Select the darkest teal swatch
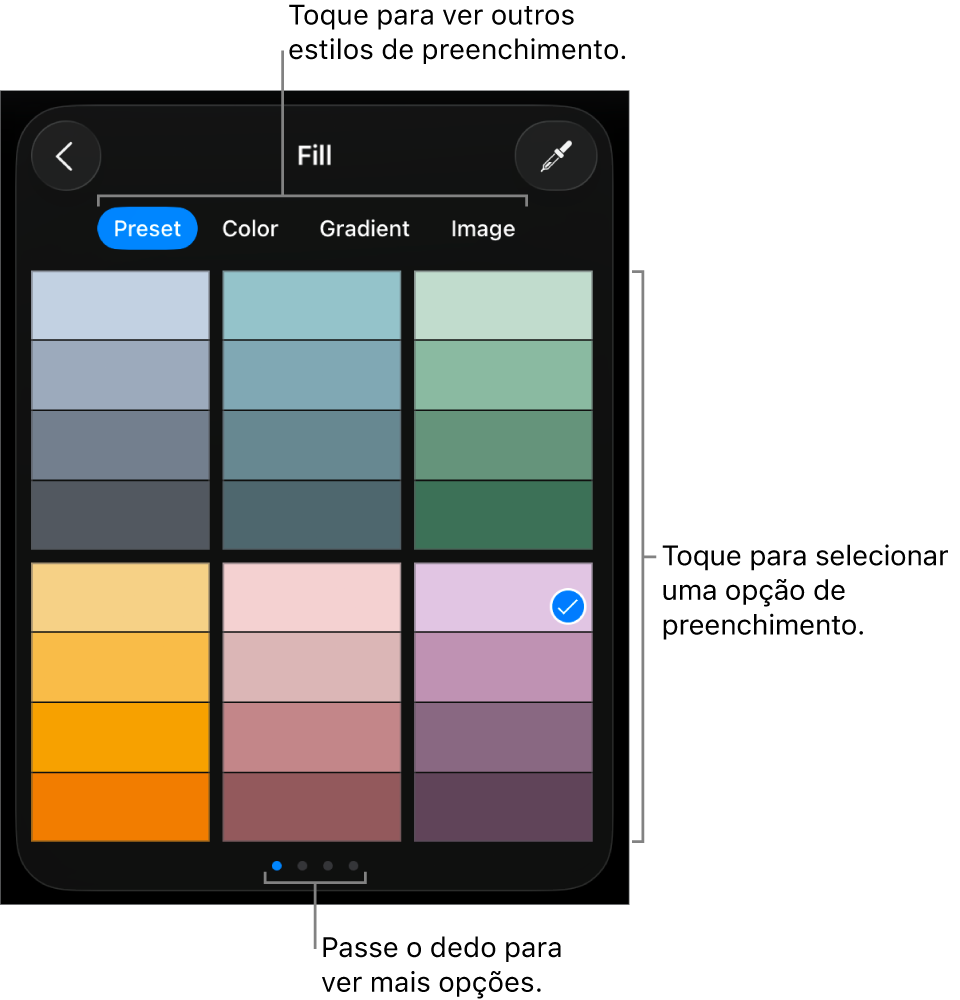Screen dimensions: 960x1000 coord(312,515)
